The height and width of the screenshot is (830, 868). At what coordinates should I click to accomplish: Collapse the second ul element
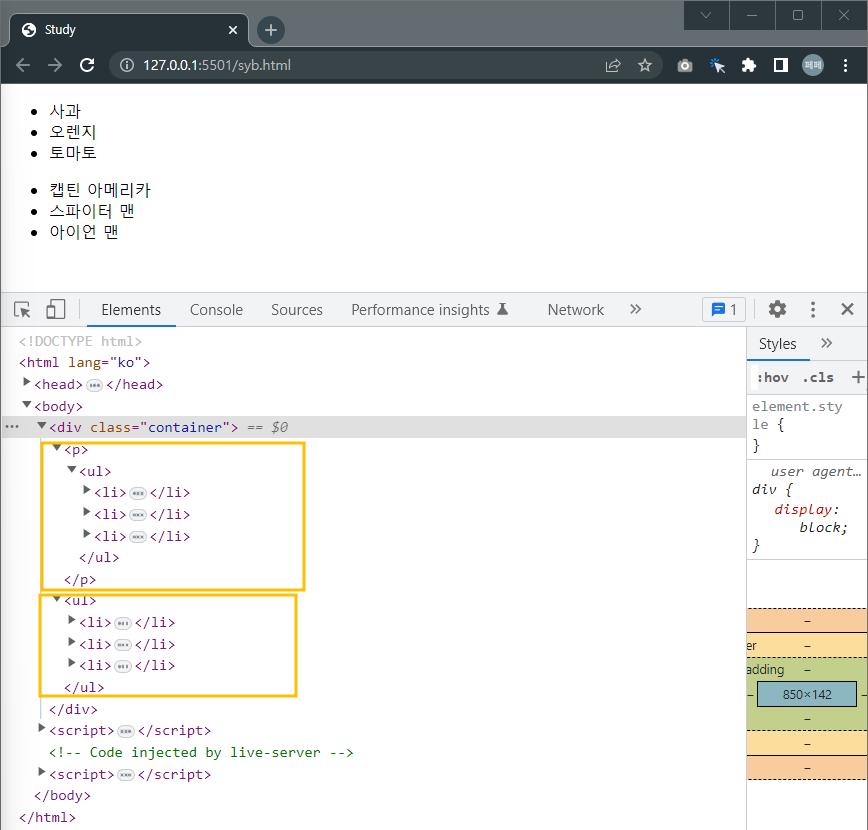(56, 599)
